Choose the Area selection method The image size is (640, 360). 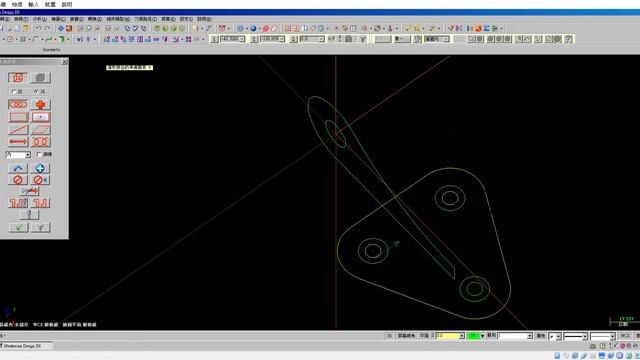click(x=40, y=117)
